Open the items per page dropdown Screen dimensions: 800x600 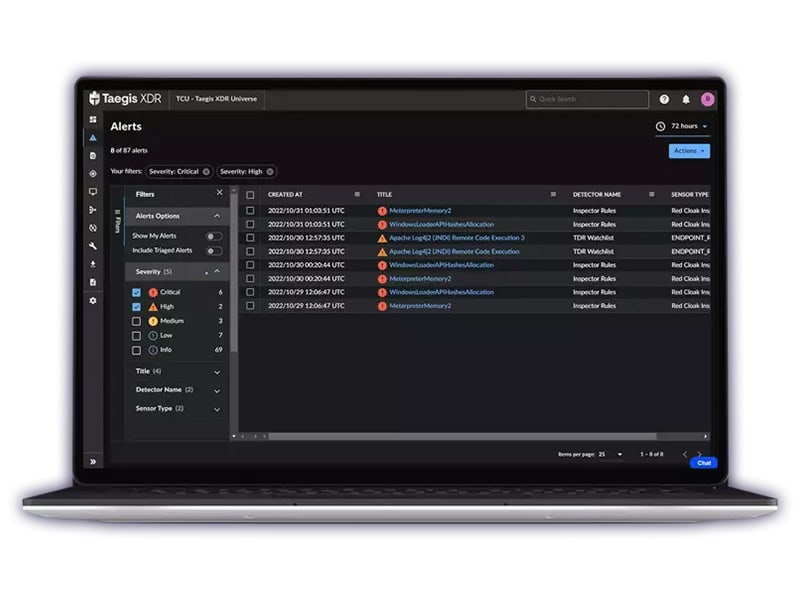click(611, 454)
